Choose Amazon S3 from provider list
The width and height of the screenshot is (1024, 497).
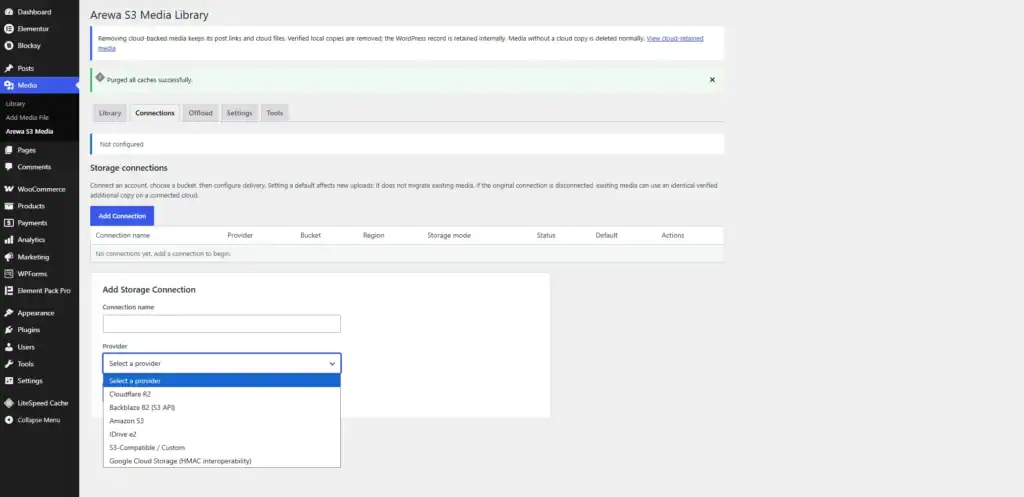tap(221, 421)
